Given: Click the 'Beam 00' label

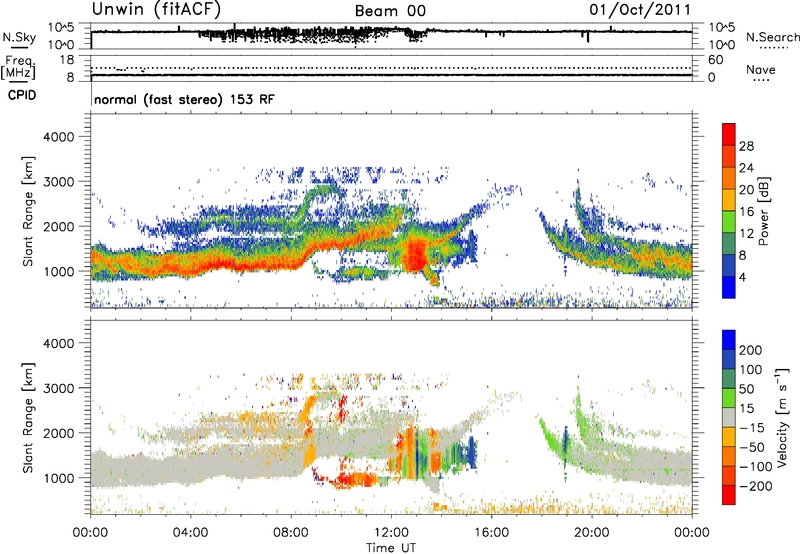Looking at the screenshot, I should [390, 11].
